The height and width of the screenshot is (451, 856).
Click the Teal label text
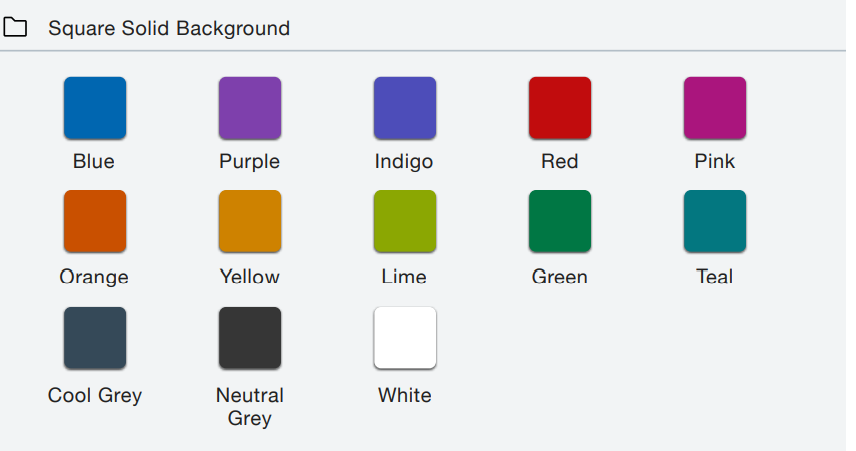715,276
